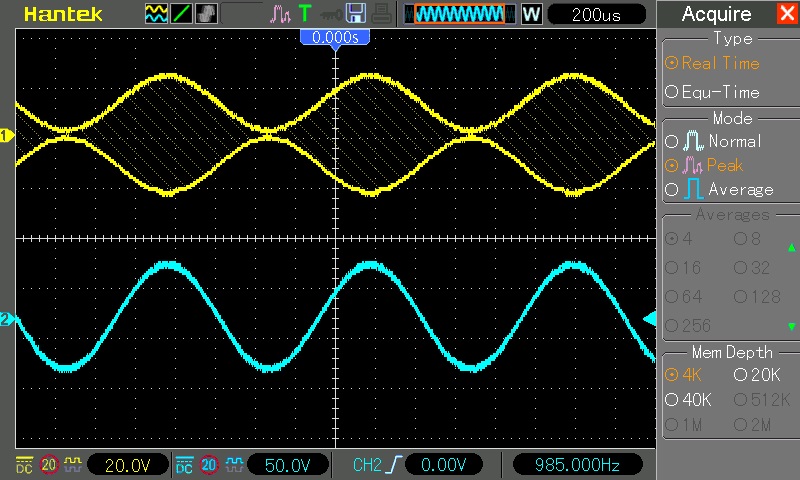Image resolution: width=800 pixels, height=480 pixels.
Task: Click the blue-yellow waveform icon in top bar
Action: (x=156, y=14)
